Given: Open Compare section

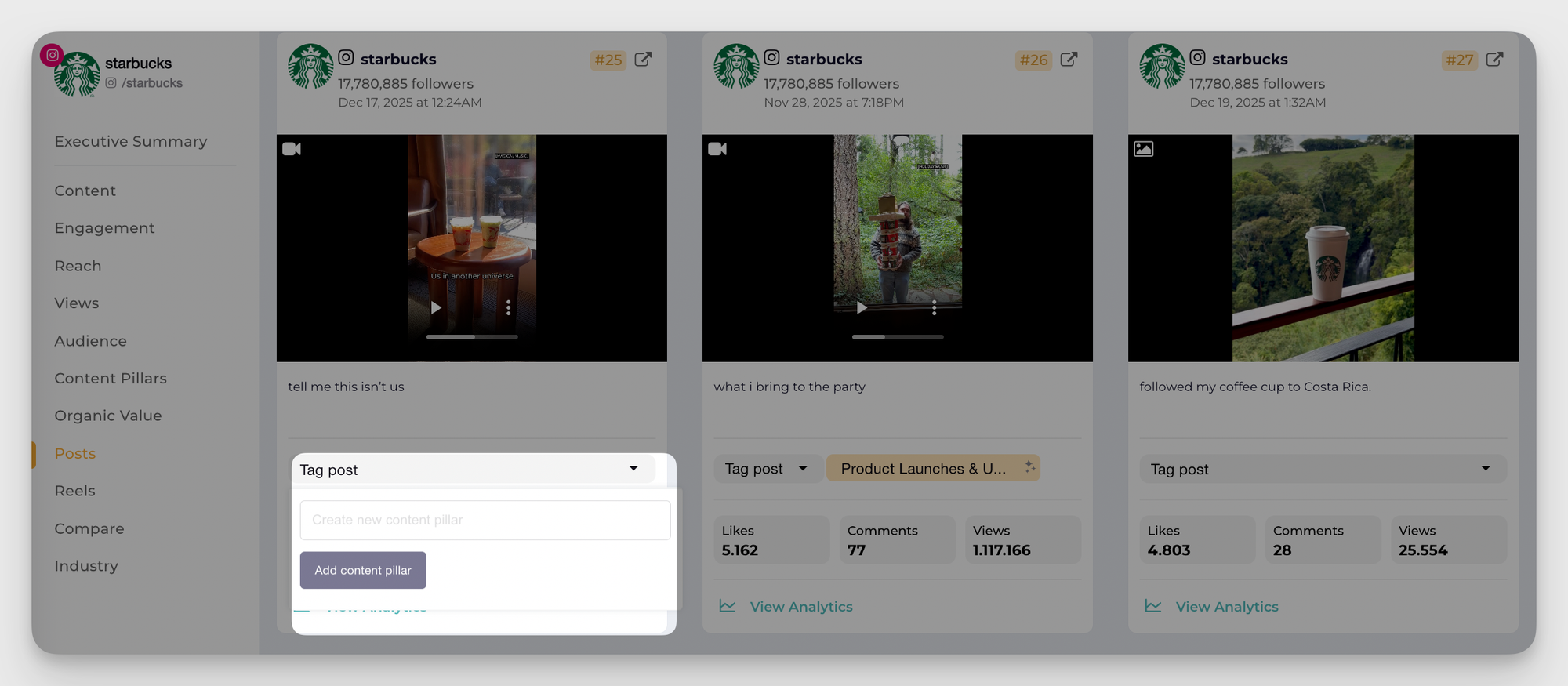Looking at the screenshot, I should 89,528.
